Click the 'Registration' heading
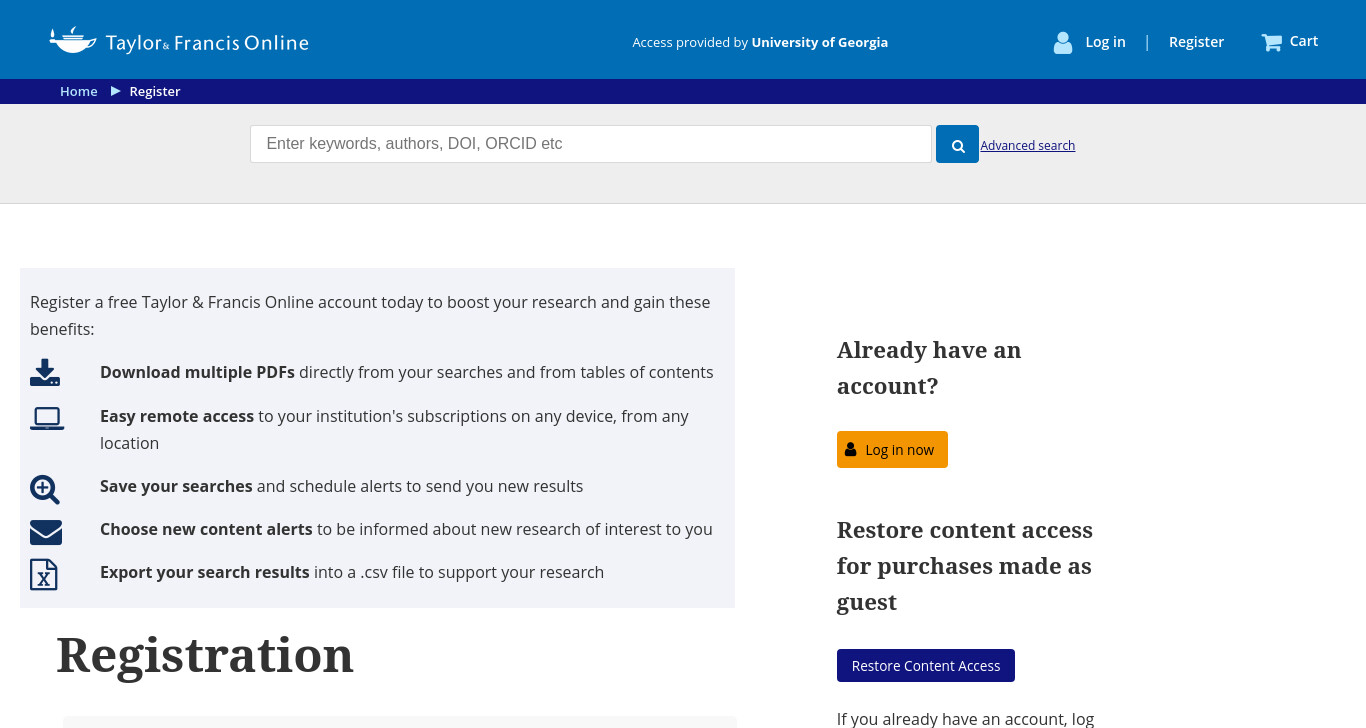Viewport: 1366px width, 728px height. pos(205,656)
